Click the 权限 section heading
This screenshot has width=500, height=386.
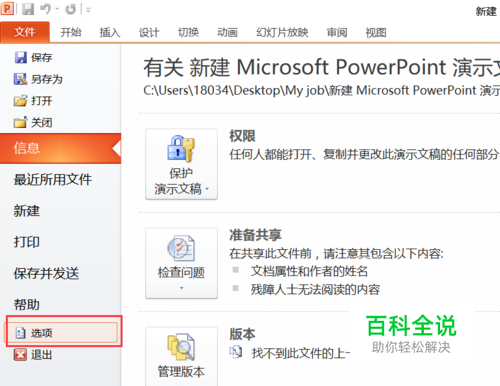[242, 136]
